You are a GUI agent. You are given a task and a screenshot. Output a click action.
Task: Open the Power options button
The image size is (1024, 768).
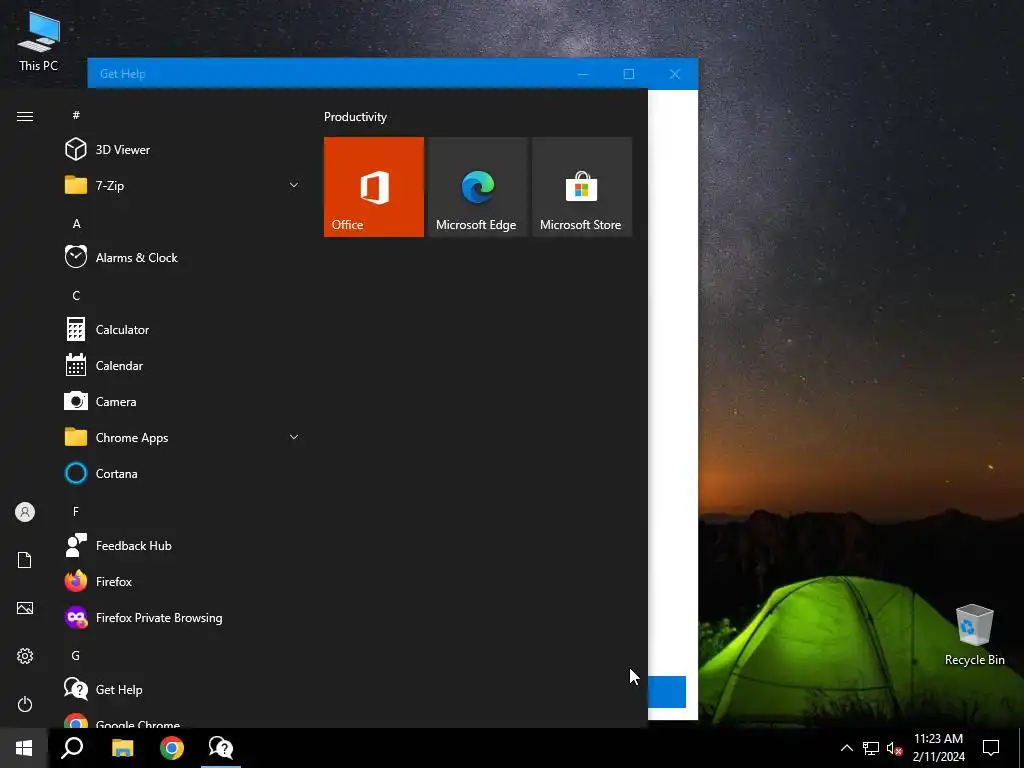[x=25, y=704]
